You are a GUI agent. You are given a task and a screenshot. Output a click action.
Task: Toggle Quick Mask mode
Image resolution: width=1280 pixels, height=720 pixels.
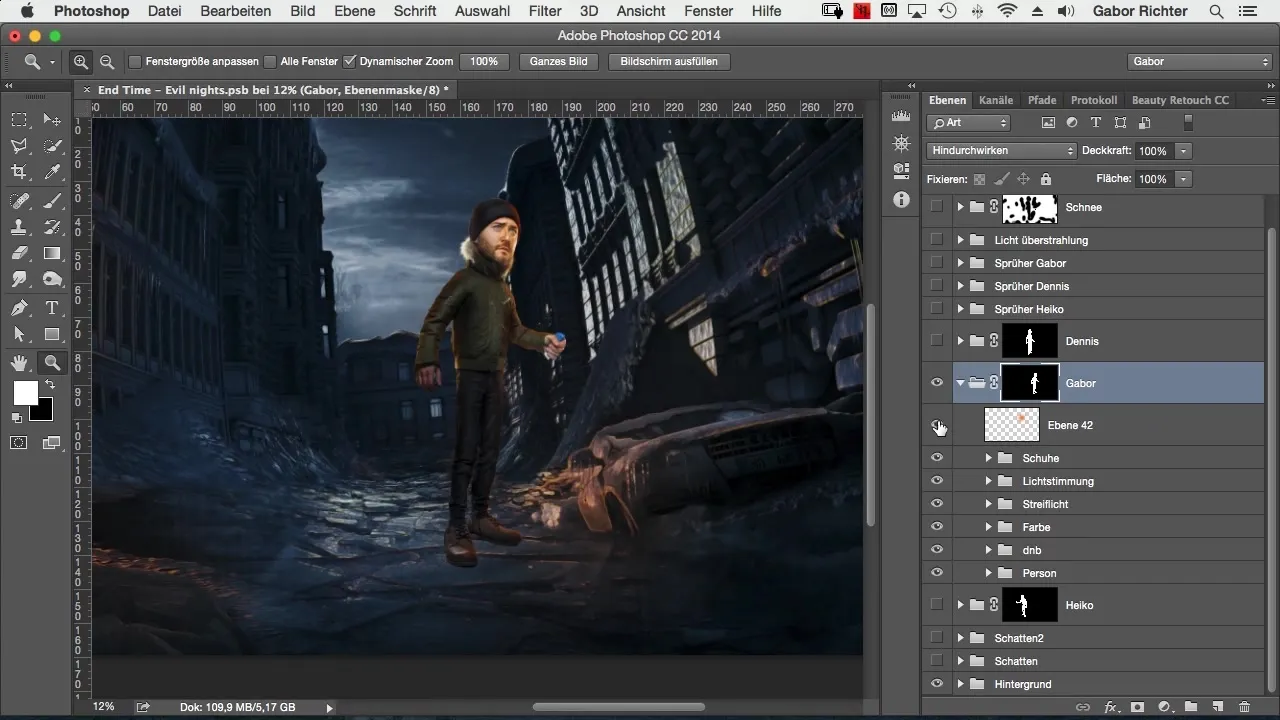click(19, 443)
